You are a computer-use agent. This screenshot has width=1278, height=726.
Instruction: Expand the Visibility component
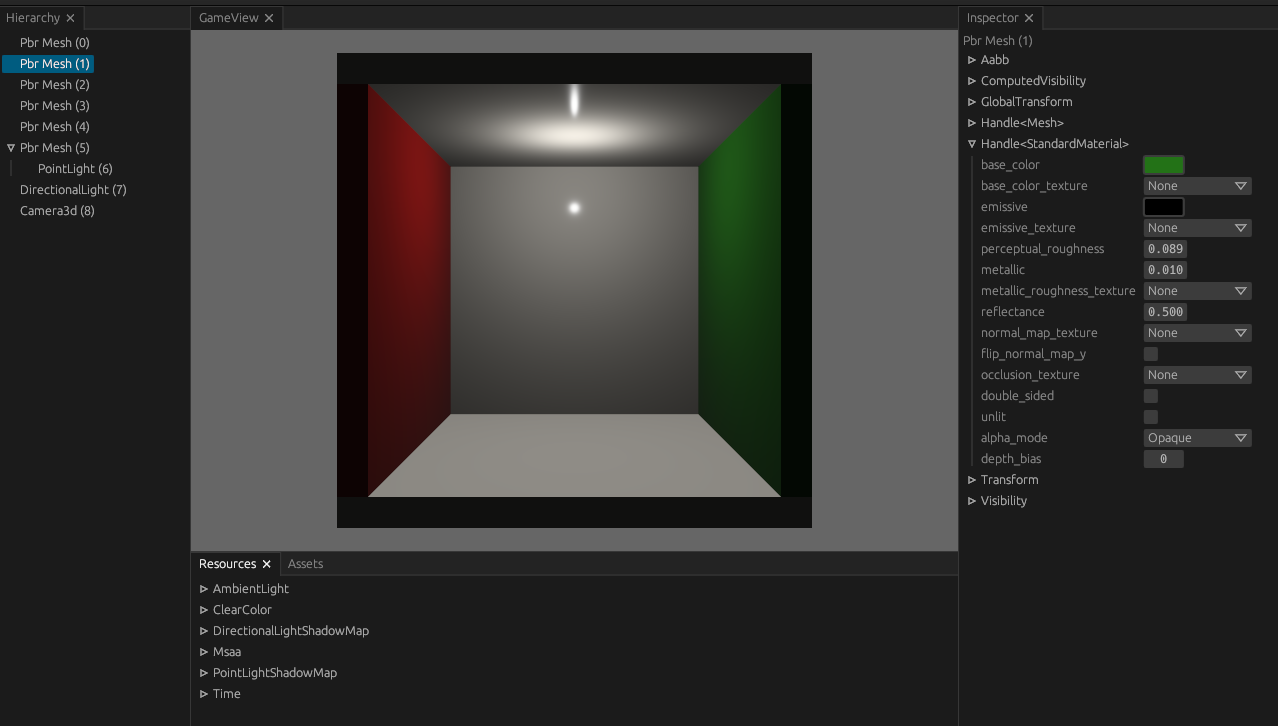(971, 501)
